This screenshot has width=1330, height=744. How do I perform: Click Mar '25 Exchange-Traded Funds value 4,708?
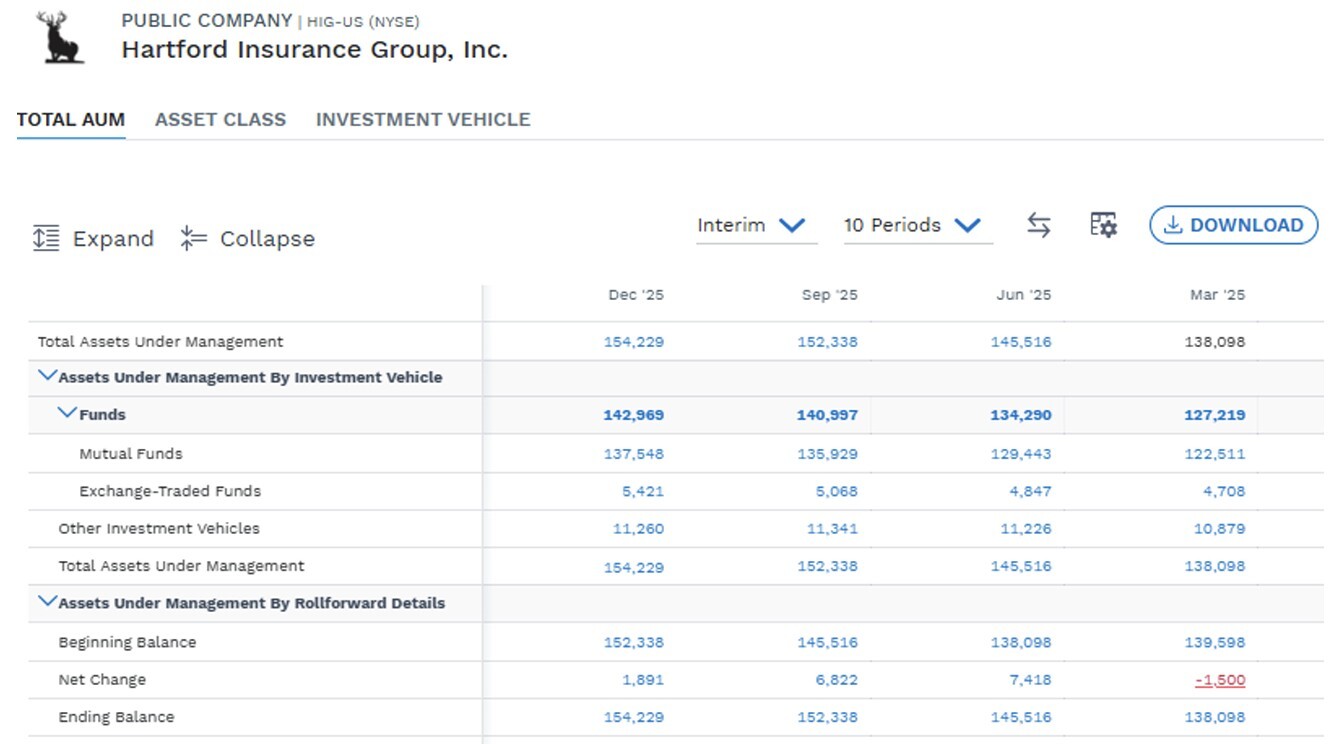[1224, 491]
